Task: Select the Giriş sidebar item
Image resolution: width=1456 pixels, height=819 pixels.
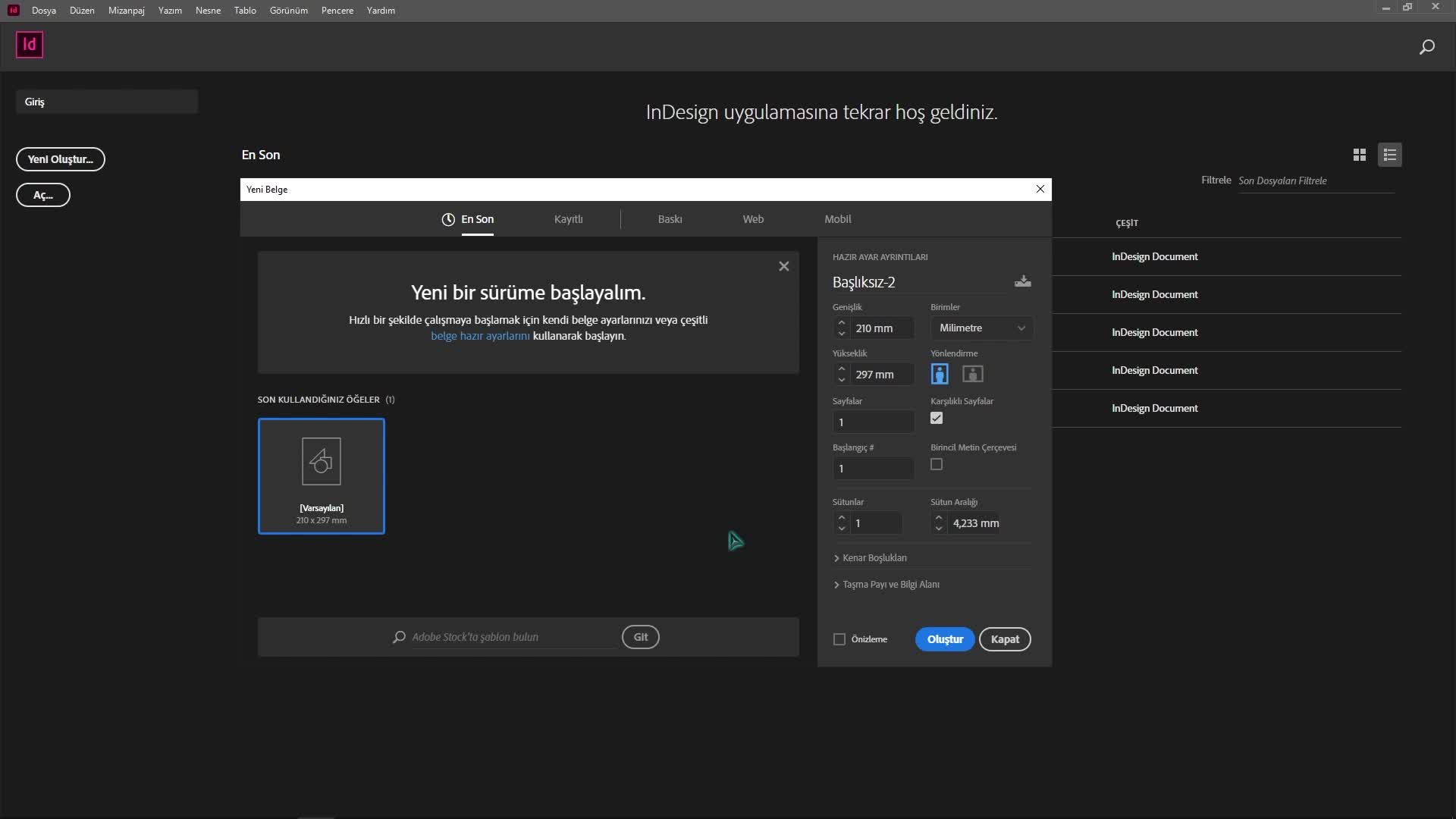Action: tap(107, 102)
